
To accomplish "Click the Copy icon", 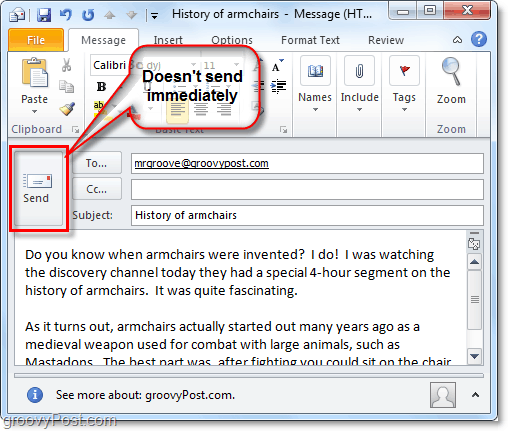I will pyautogui.click(x=67, y=86).
